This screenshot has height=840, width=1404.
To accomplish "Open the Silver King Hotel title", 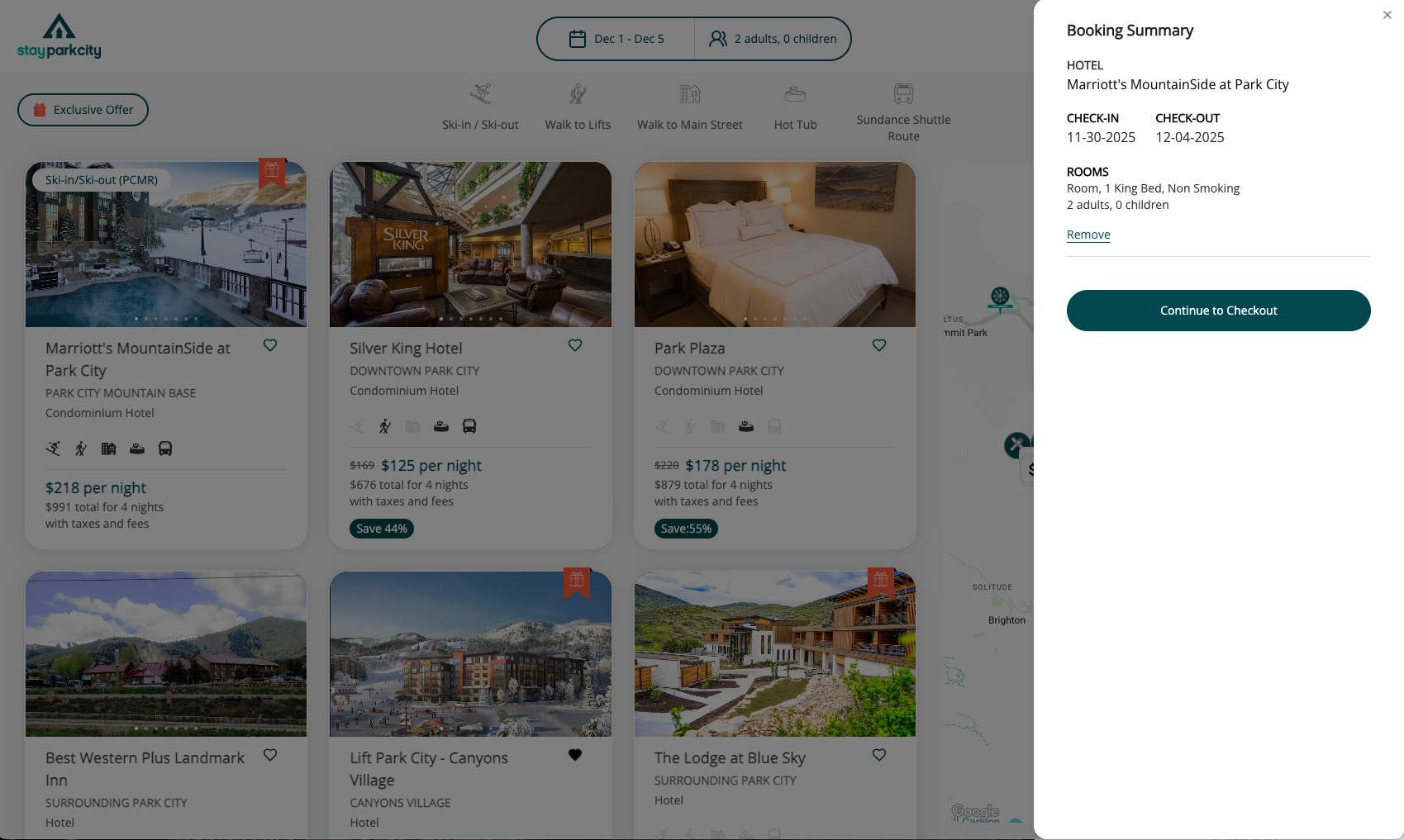I will pyautogui.click(x=406, y=349).
